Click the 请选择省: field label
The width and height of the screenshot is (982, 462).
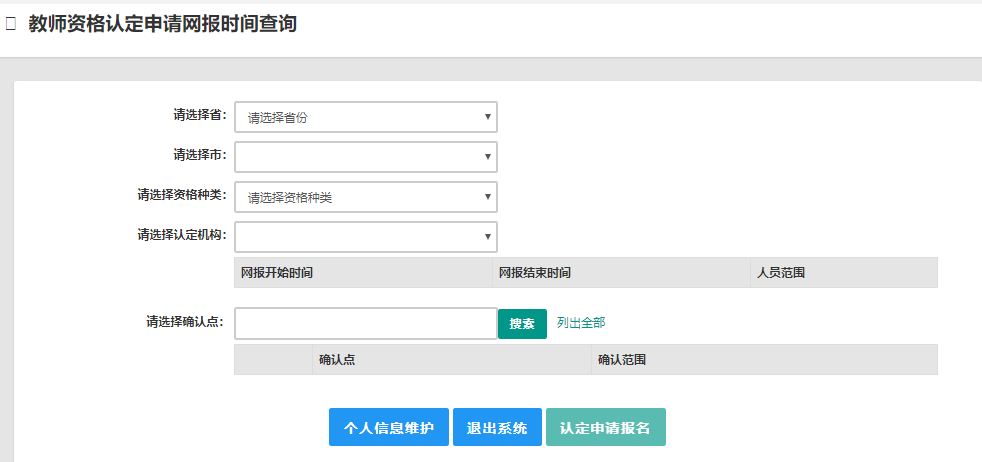(x=200, y=115)
